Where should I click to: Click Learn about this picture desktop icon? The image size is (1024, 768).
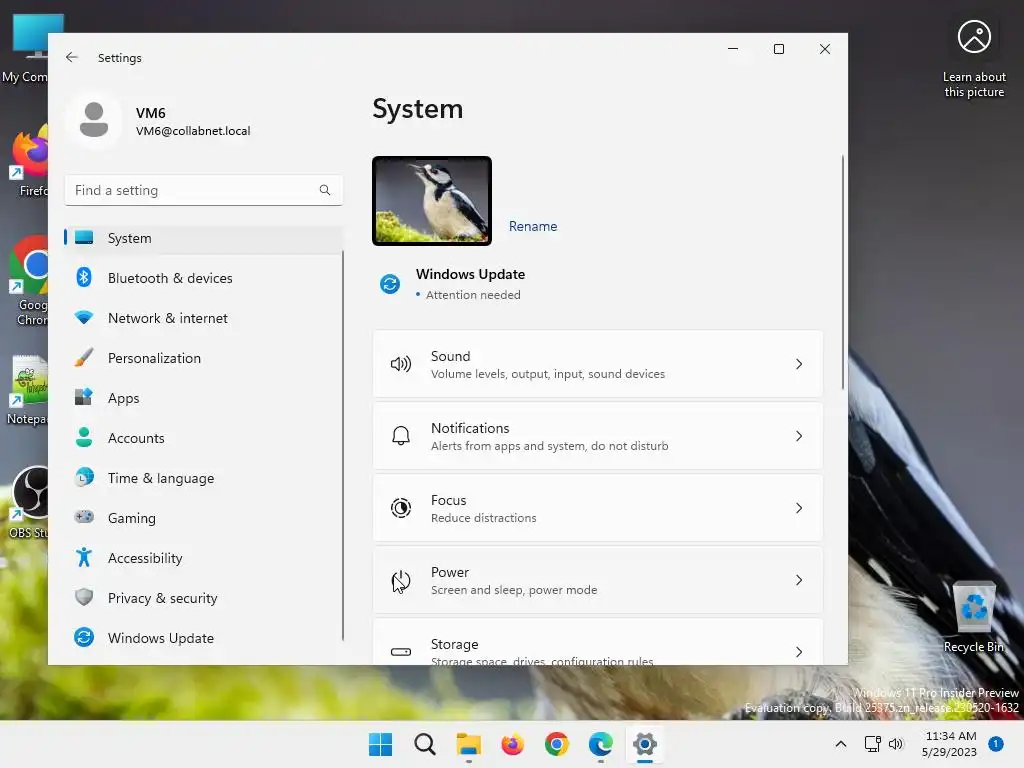point(974,58)
